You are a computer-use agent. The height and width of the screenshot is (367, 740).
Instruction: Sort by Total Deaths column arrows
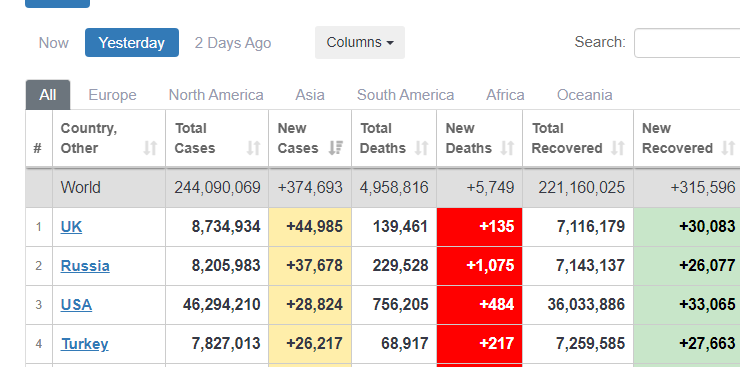tap(421, 148)
